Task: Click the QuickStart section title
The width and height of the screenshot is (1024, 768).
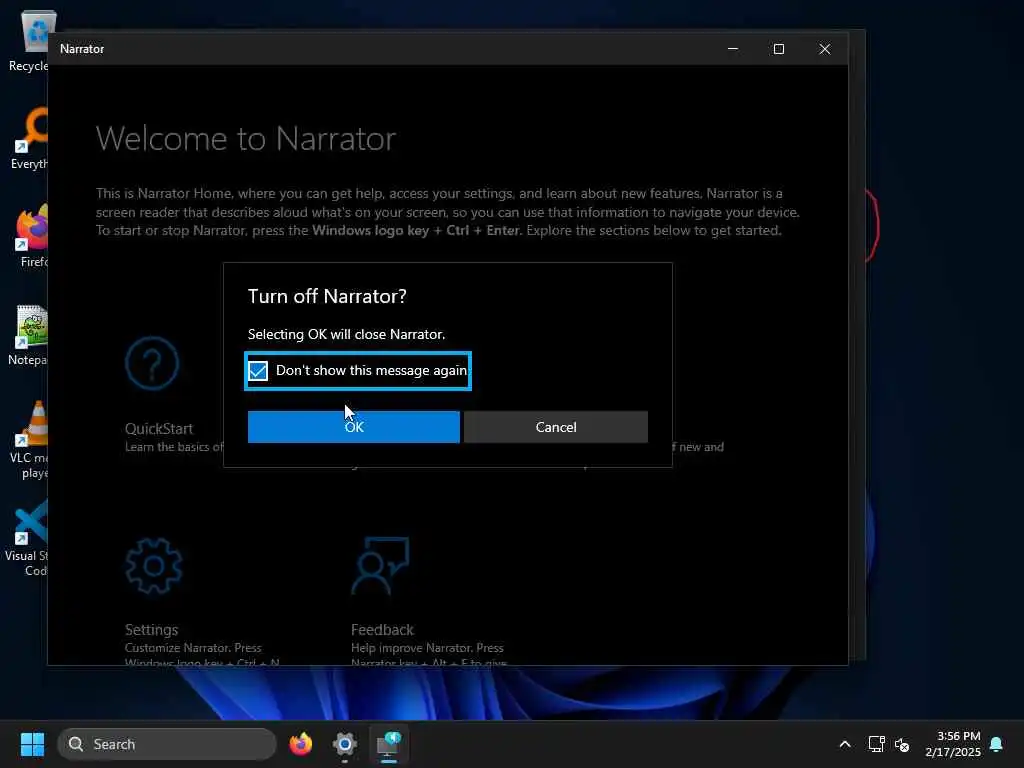Action: pyautogui.click(x=159, y=428)
